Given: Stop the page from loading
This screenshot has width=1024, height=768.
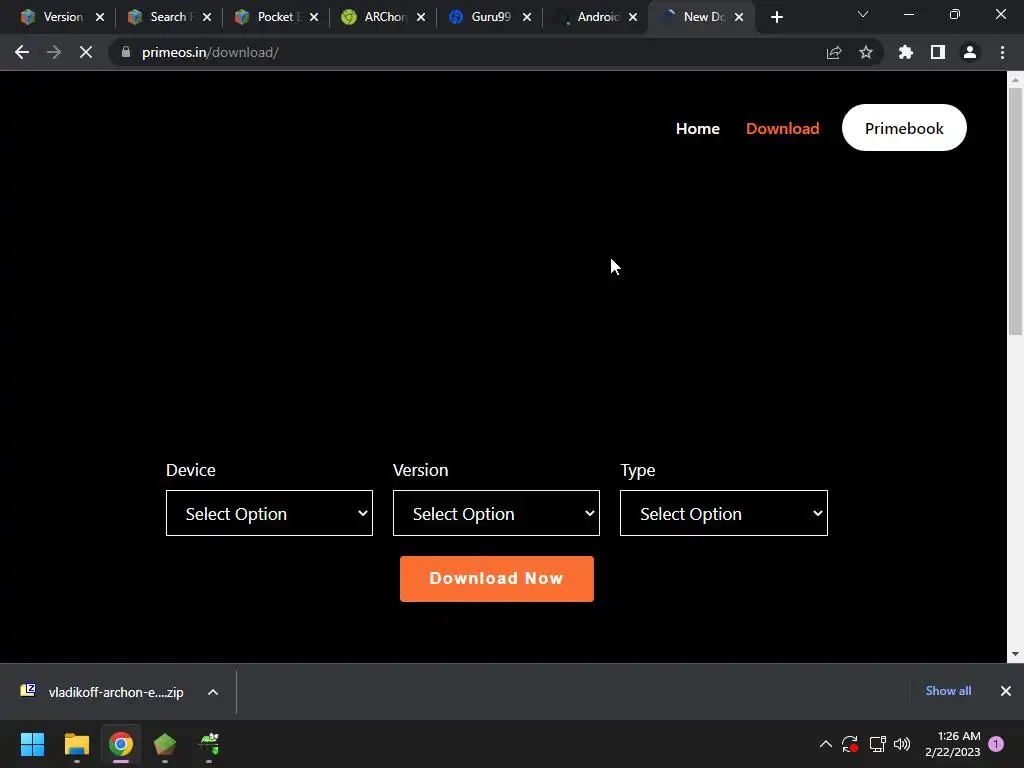Looking at the screenshot, I should 86,52.
